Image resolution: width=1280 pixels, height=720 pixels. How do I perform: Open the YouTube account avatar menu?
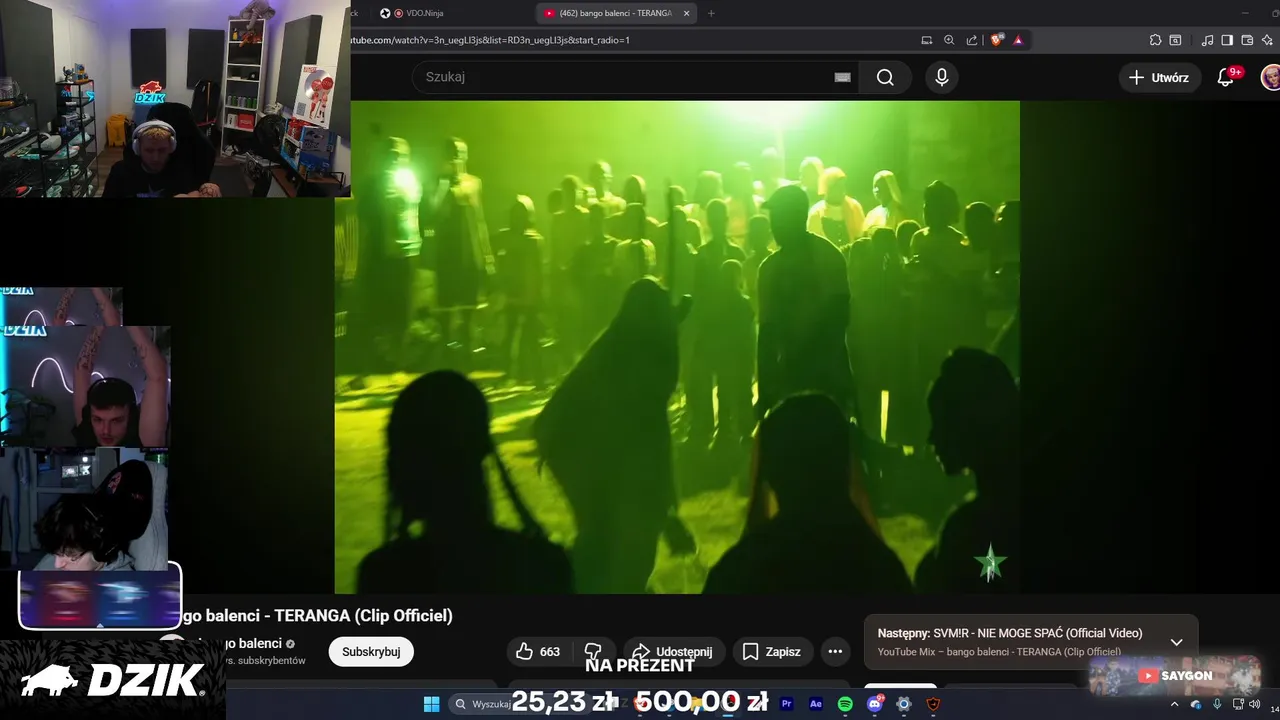(1270, 77)
